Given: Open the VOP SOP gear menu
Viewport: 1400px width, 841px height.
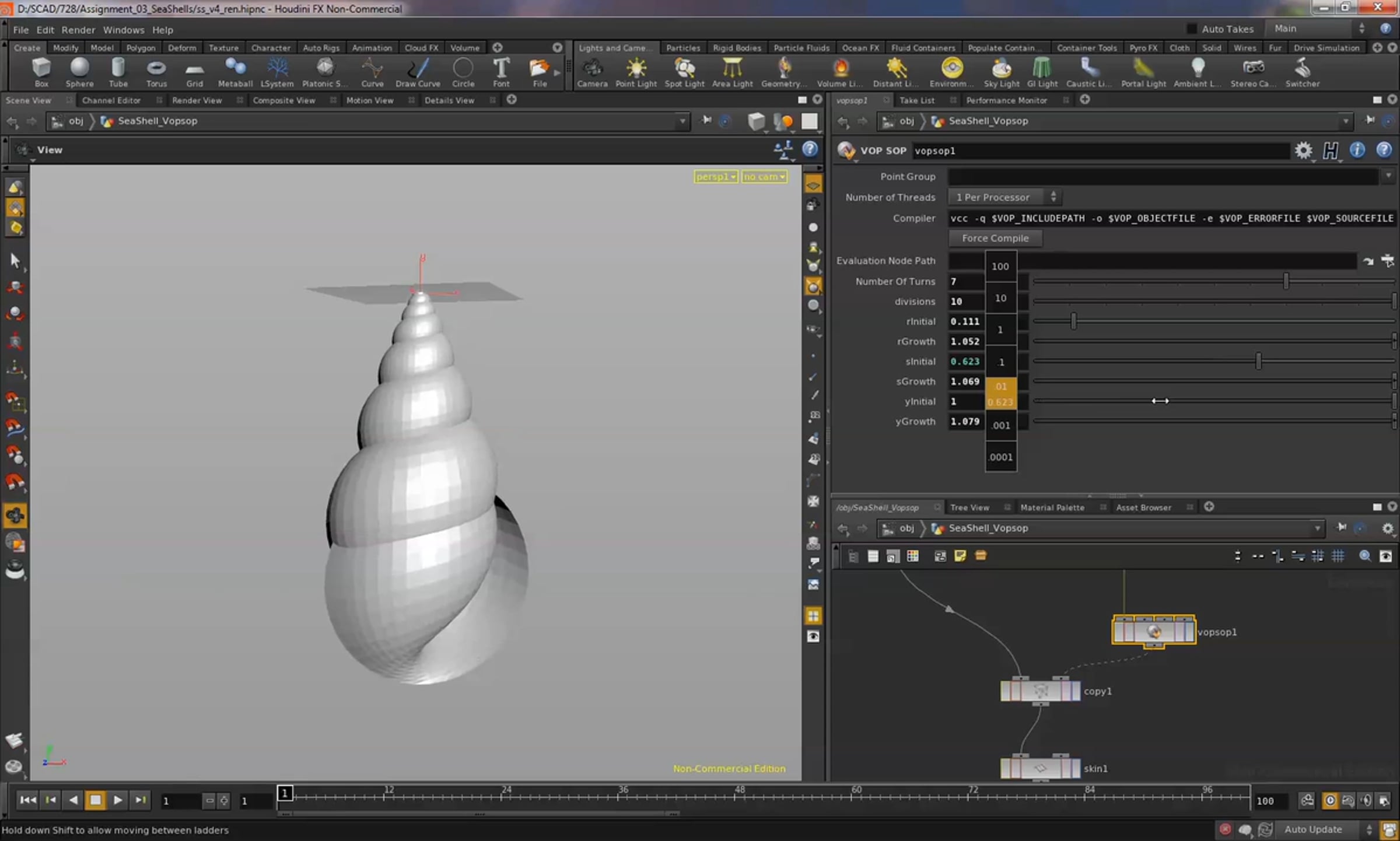Looking at the screenshot, I should click(x=1303, y=150).
